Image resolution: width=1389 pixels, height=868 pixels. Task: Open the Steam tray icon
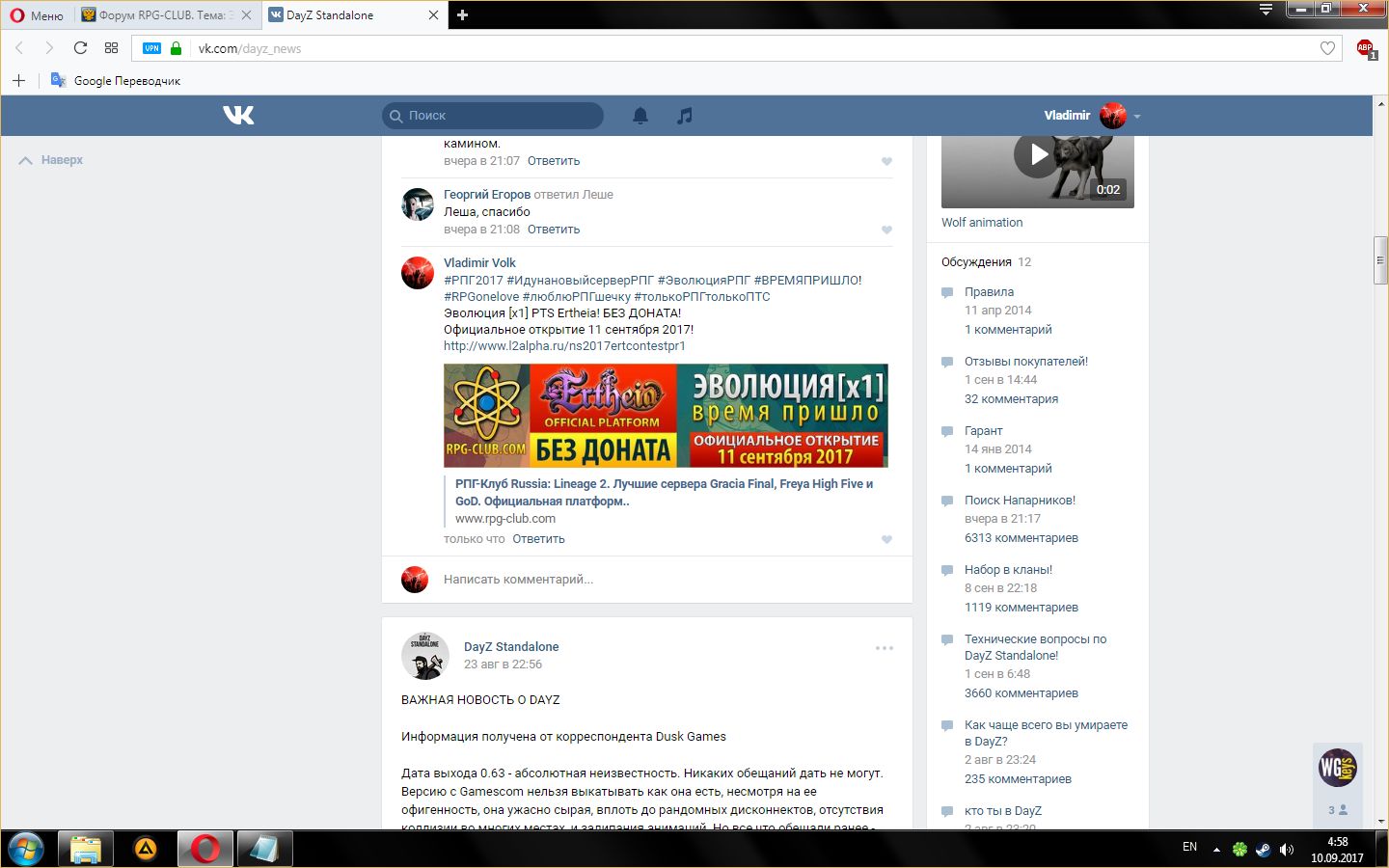click(1263, 850)
